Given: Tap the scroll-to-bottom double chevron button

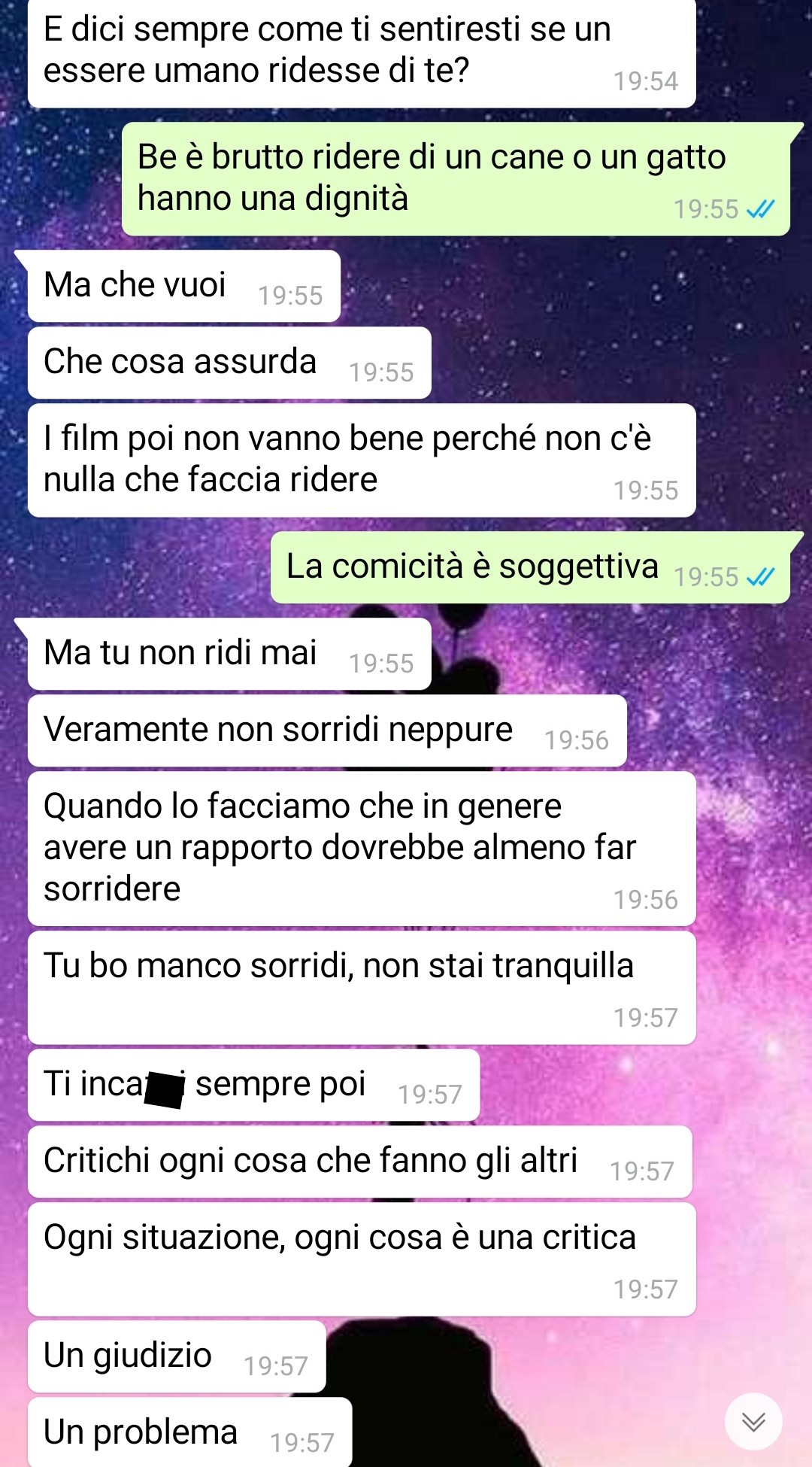Looking at the screenshot, I should pyautogui.click(x=753, y=1421).
